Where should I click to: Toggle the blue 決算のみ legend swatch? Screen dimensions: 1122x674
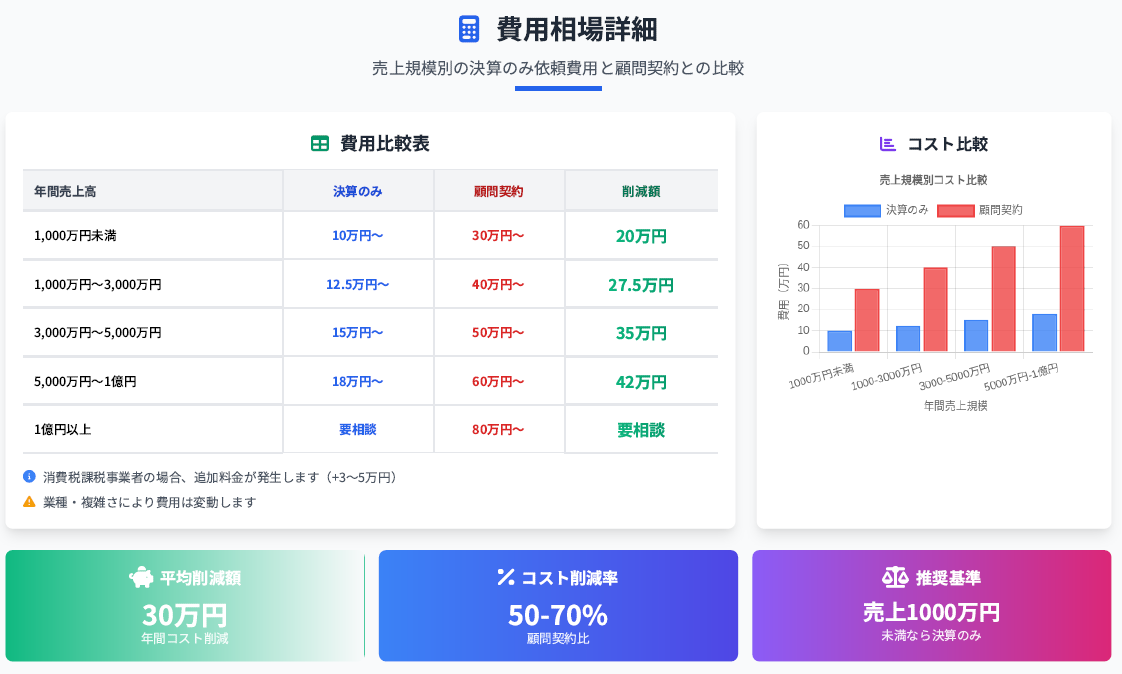point(862,210)
